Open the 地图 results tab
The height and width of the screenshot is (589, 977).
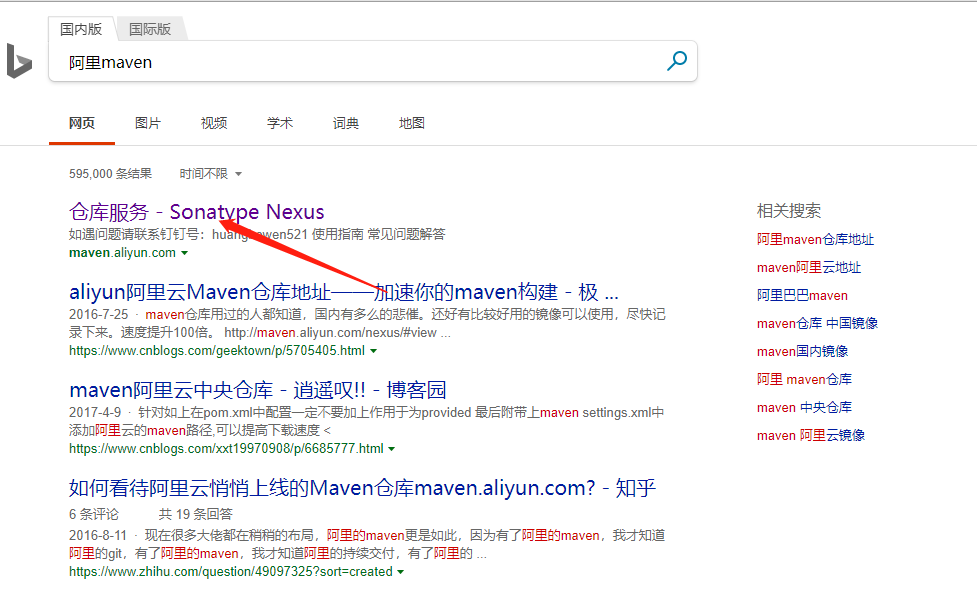tap(412, 123)
